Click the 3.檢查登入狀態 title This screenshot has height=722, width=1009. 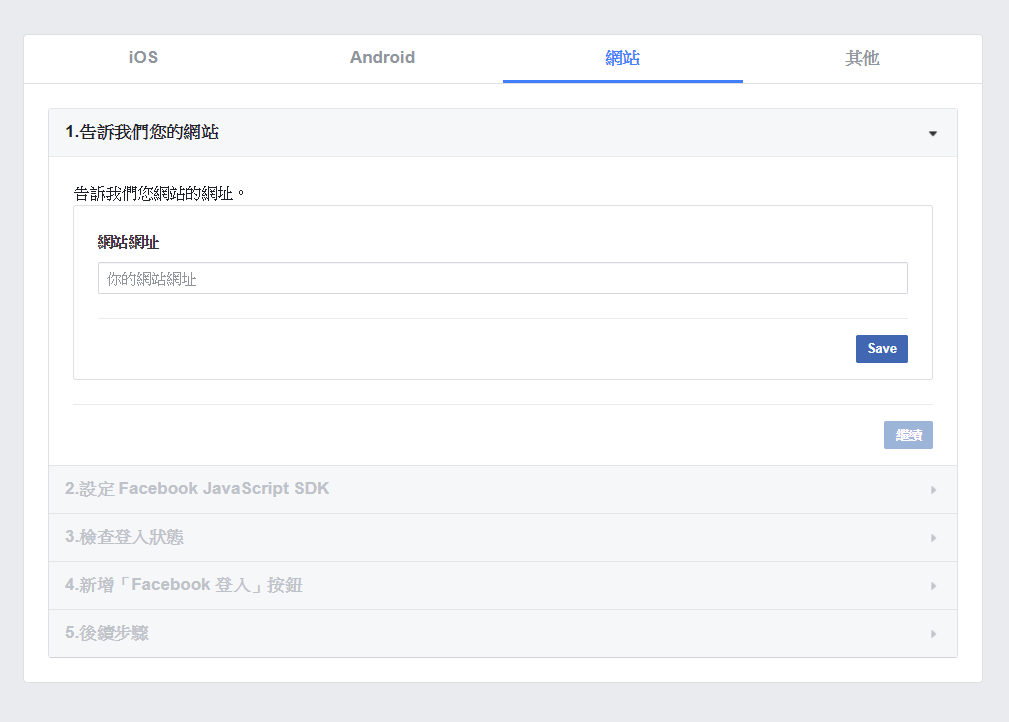coord(124,537)
